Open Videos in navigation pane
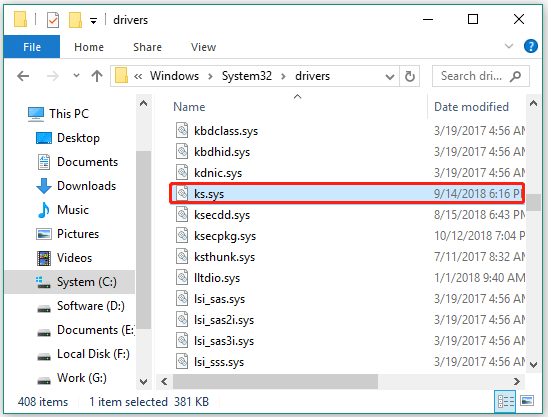The width and height of the screenshot is (548, 417). click(x=64, y=258)
